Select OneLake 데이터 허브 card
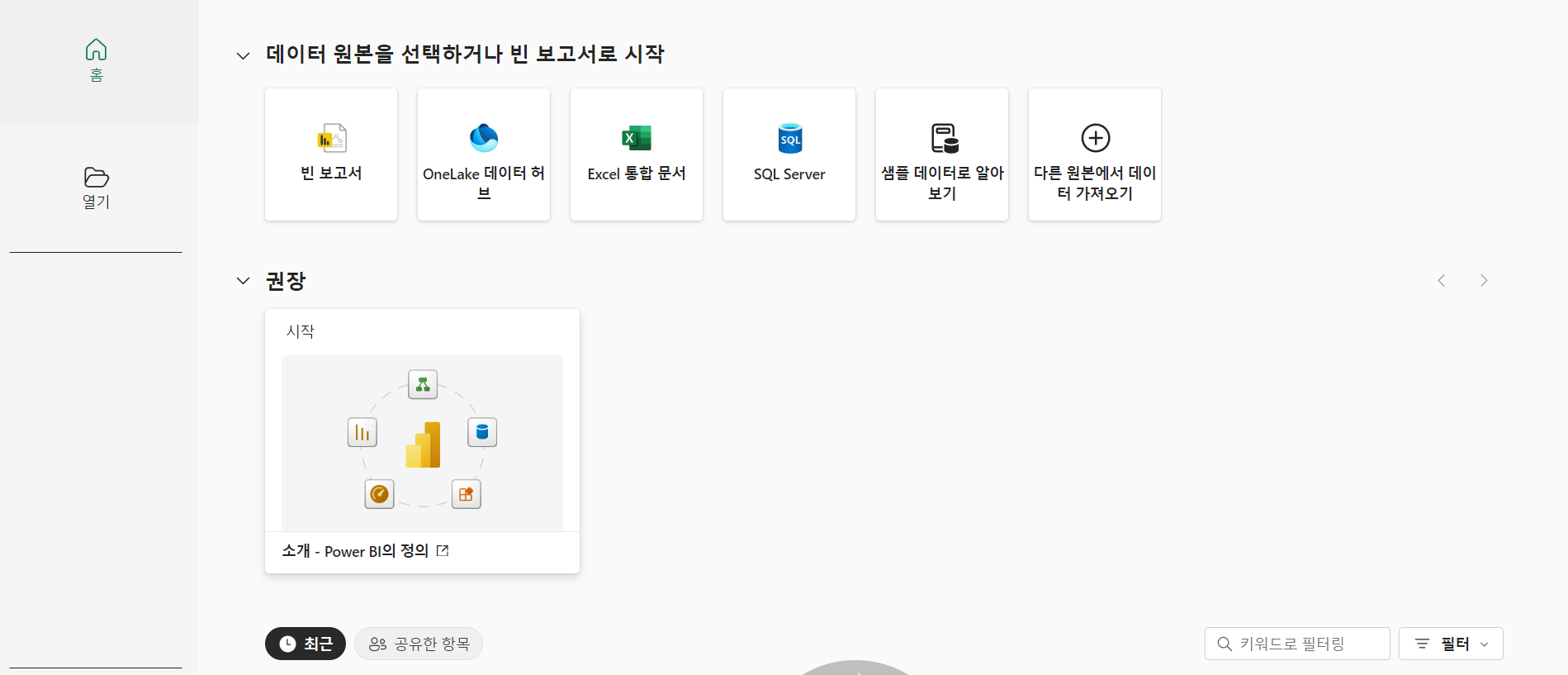This screenshot has width=1568, height=675. tap(484, 154)
